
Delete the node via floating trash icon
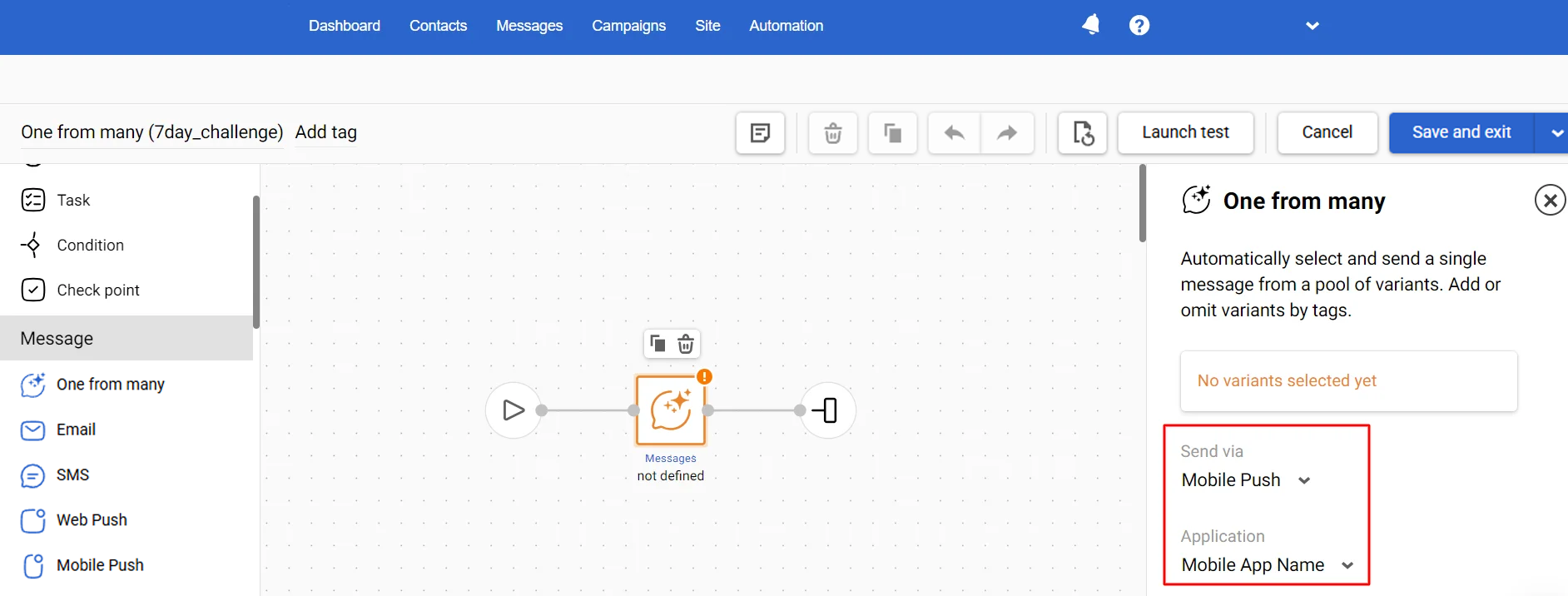[686, 344]
